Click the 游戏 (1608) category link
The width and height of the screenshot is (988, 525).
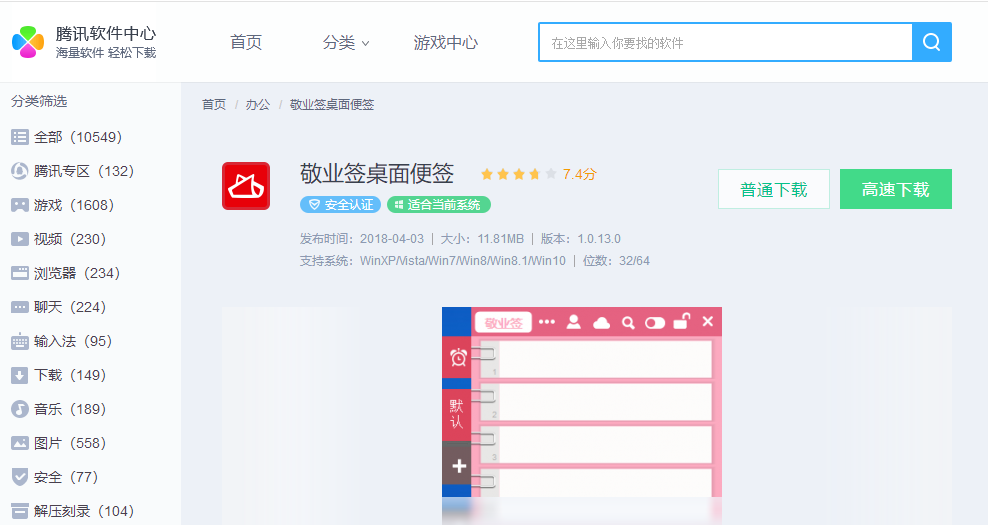click(74, 205)
